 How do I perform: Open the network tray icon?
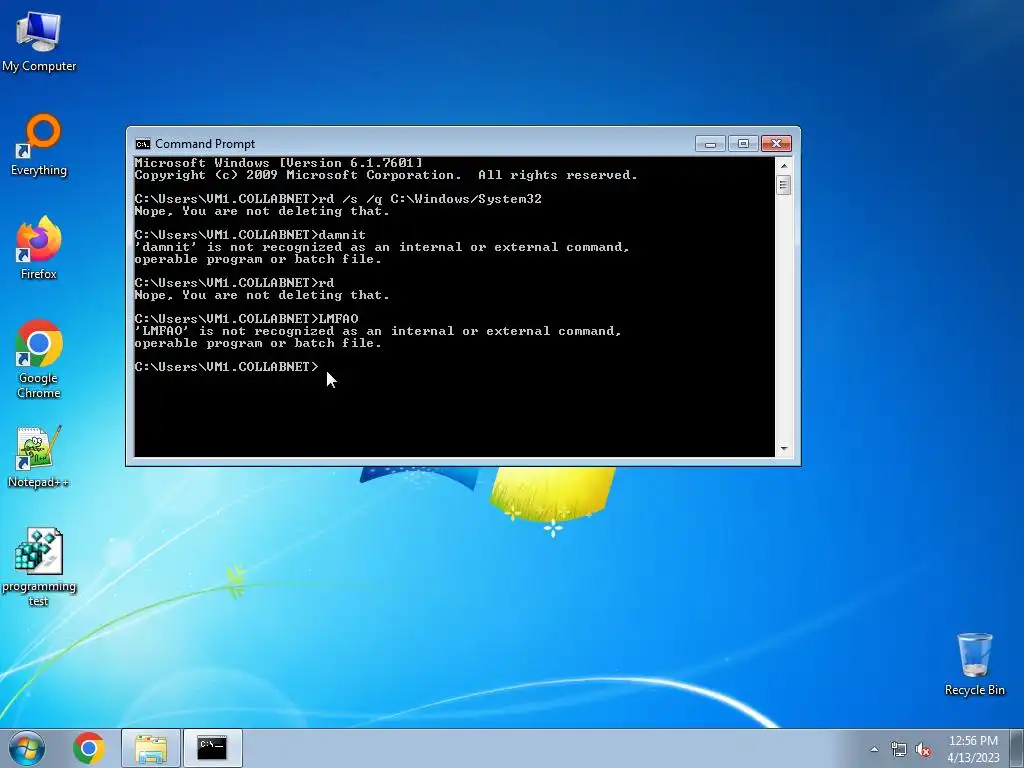(899, 749)
